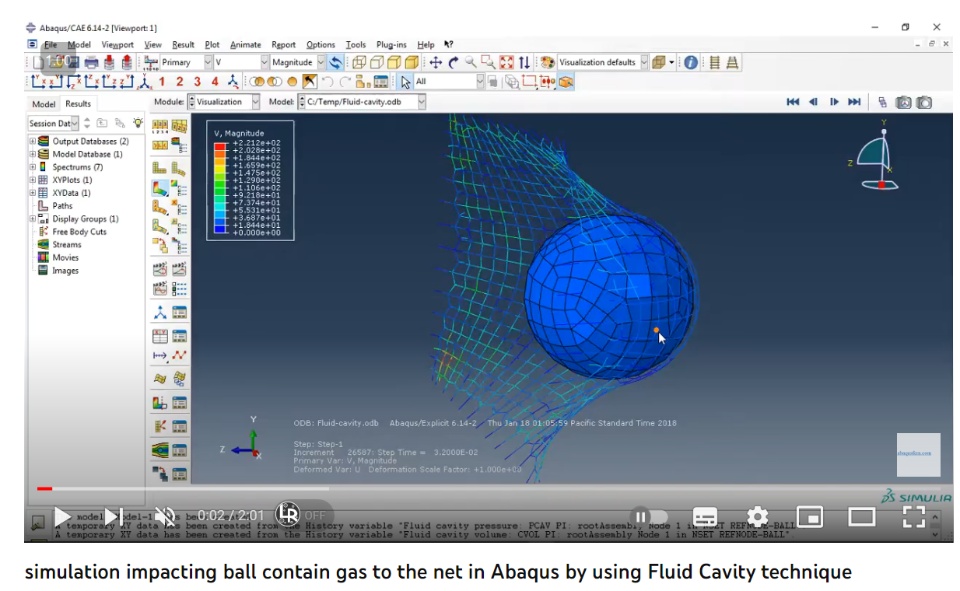Expand the Spectrums tree node
The image size is (960, 591).
32,167
